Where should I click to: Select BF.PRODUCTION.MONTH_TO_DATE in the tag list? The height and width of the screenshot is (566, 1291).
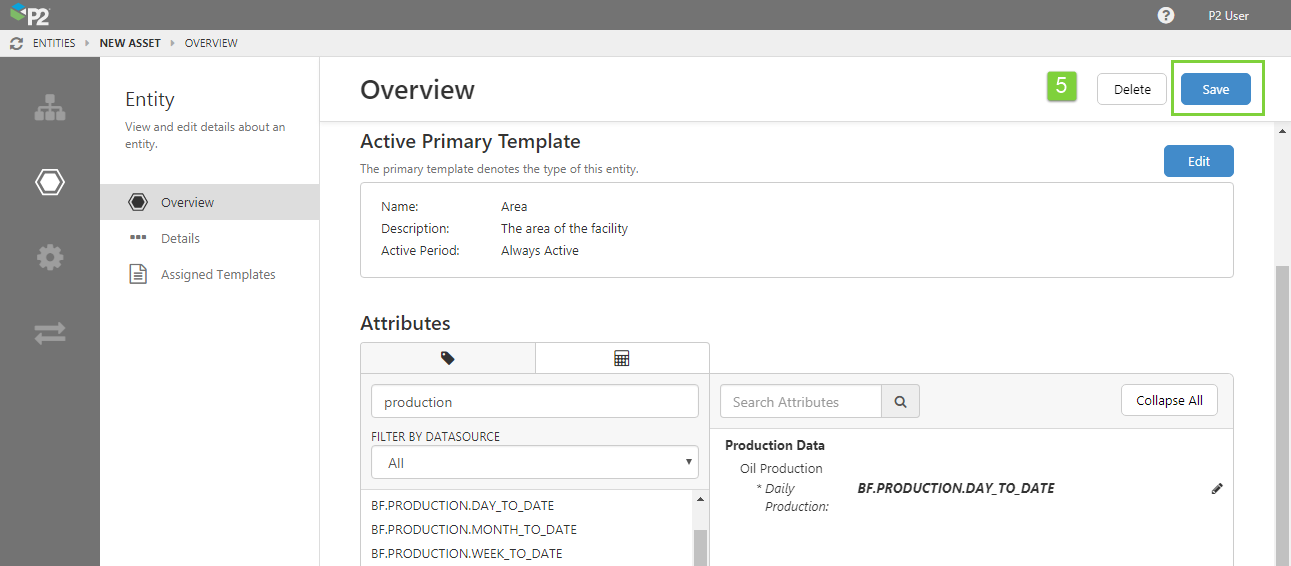(473, 529)
